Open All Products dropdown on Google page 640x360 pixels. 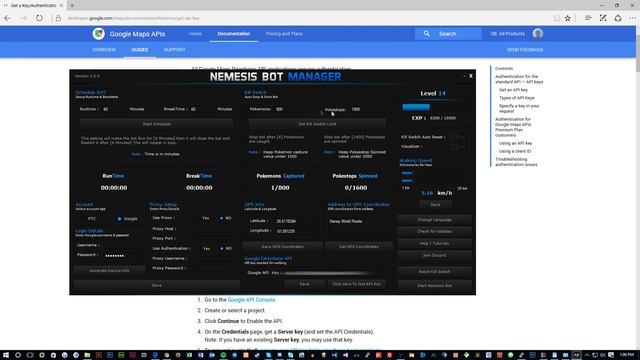pyautogui.click(x=507, y=34)
